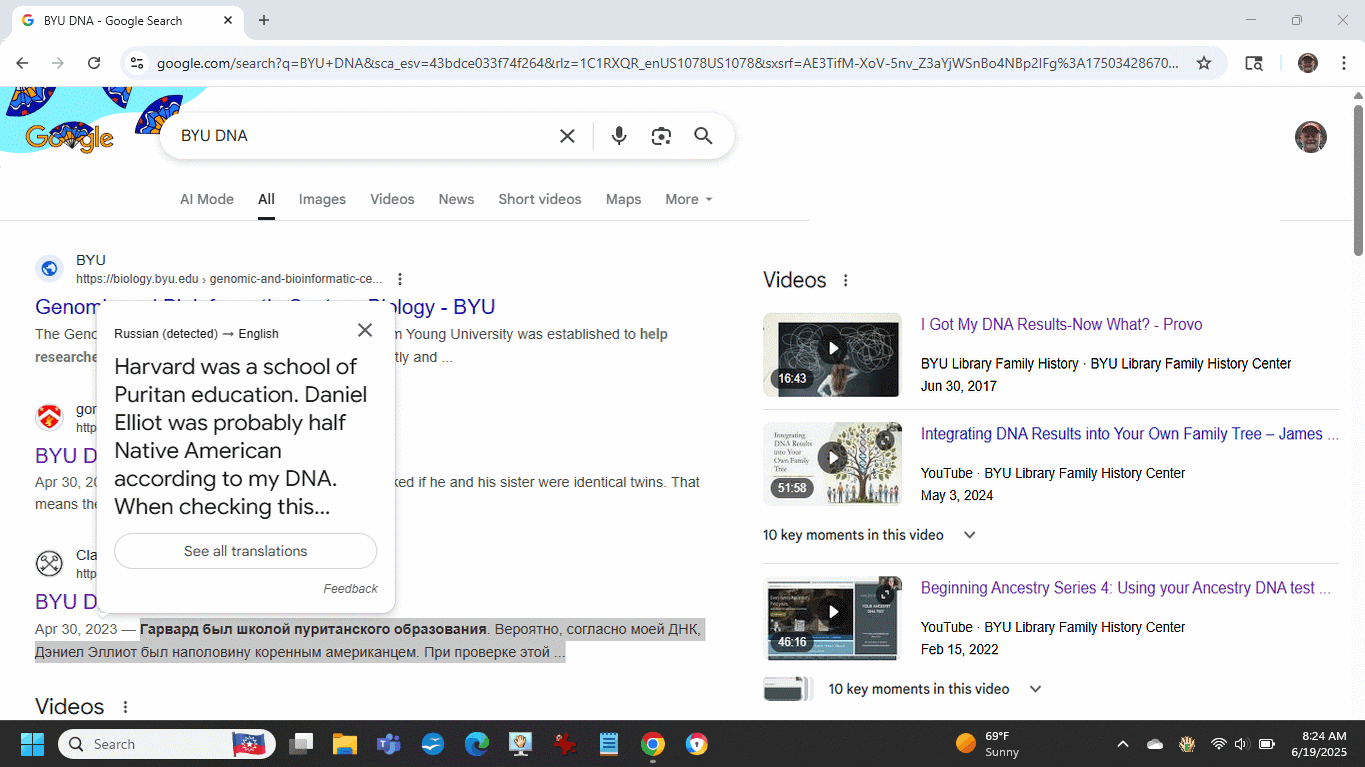The image size is (1365, 767).
Task: Click the address bar URL
Action: [x=668, y=63]
